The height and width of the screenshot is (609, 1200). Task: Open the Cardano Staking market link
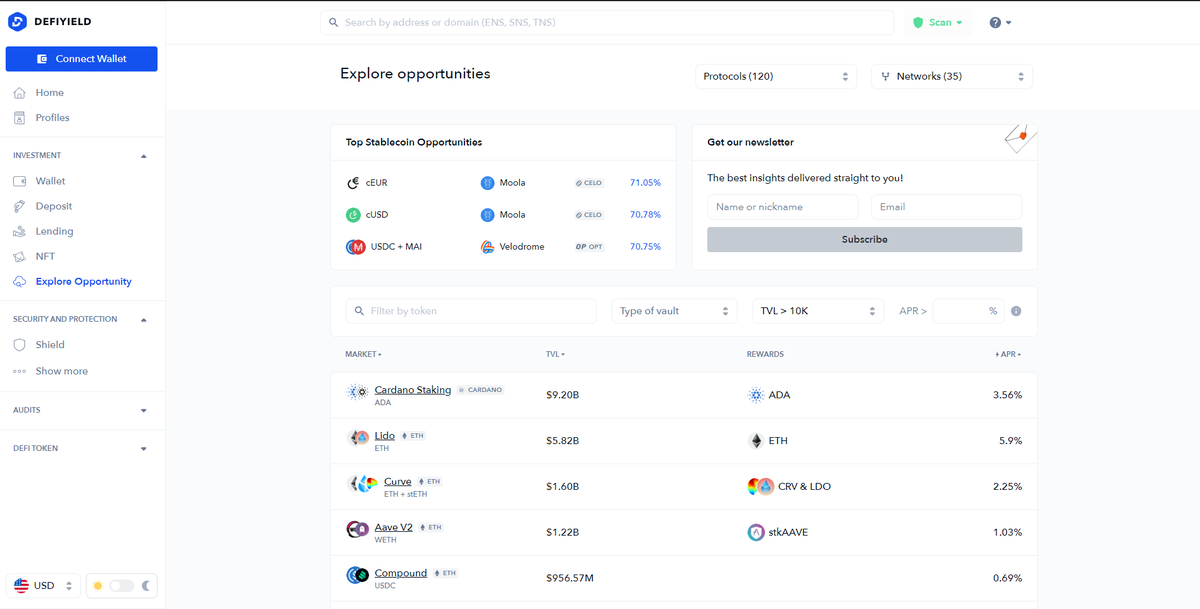[413, 390]
